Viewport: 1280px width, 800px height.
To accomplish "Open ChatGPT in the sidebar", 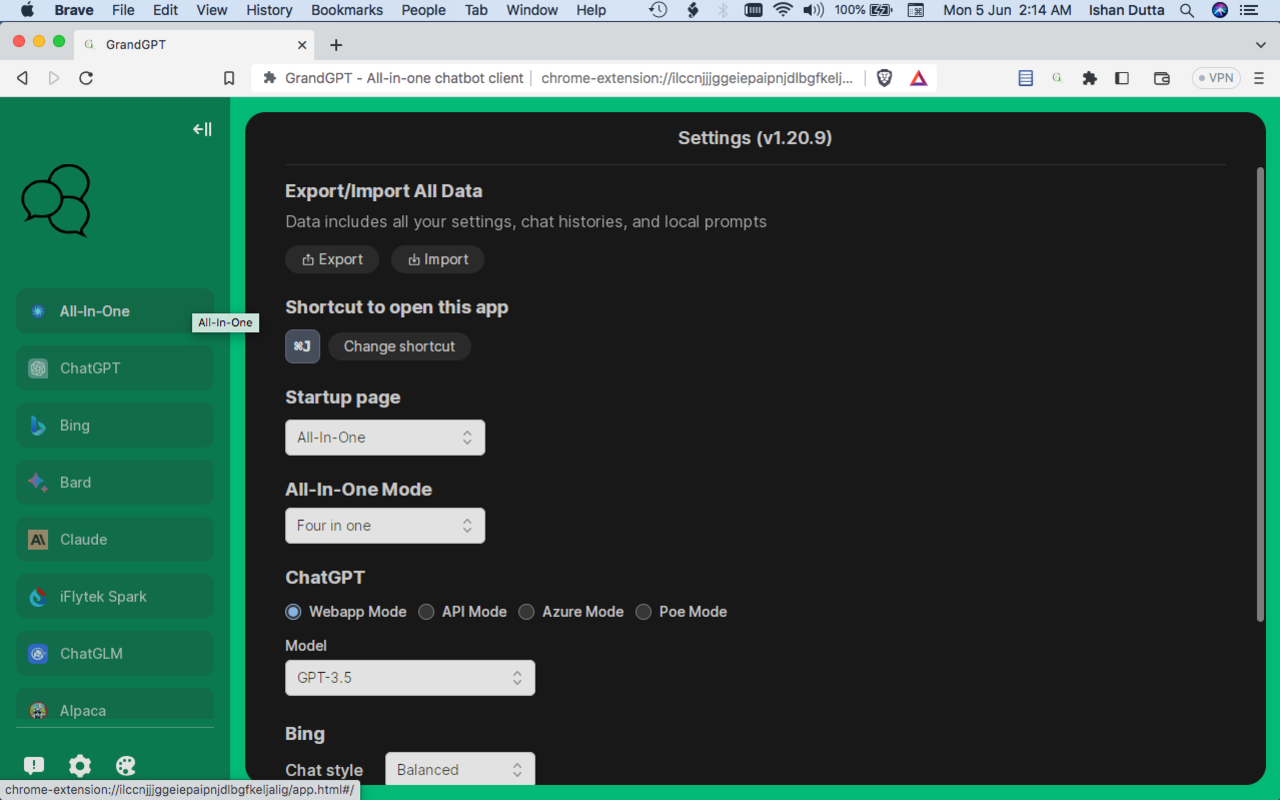I will click(115, 368).
